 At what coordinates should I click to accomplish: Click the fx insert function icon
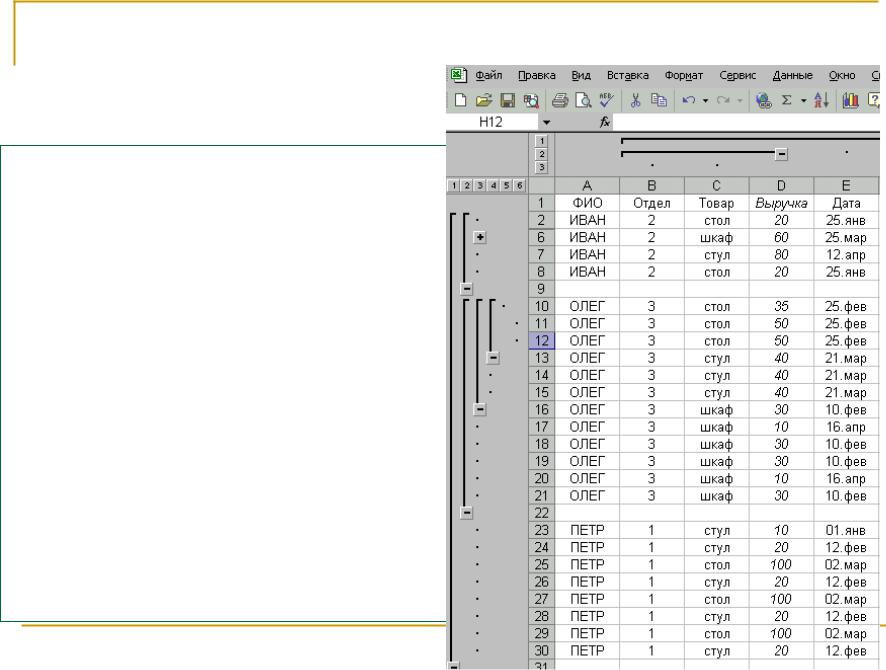click(605, 122)
